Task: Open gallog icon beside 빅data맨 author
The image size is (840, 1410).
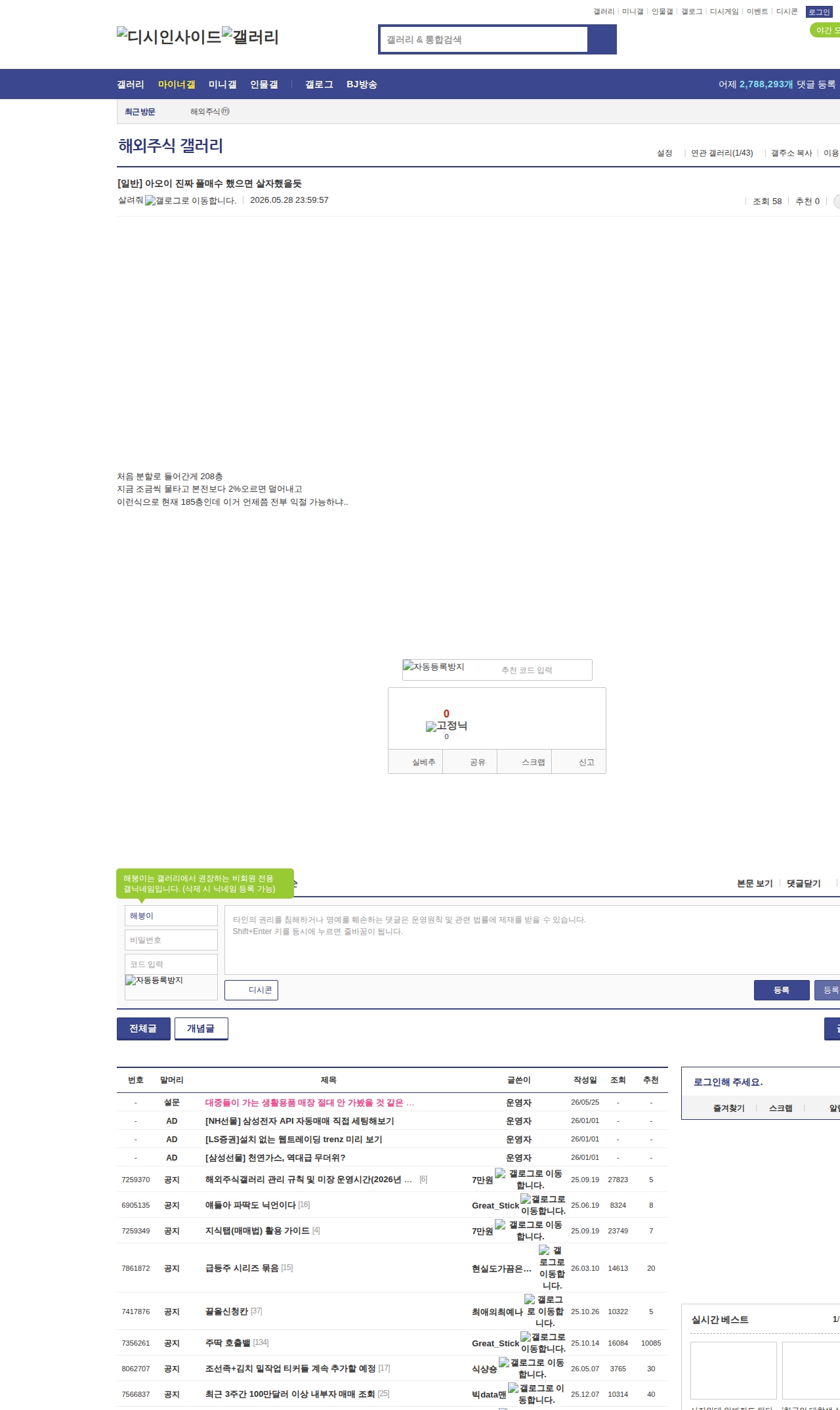Action: point(536,1394)
